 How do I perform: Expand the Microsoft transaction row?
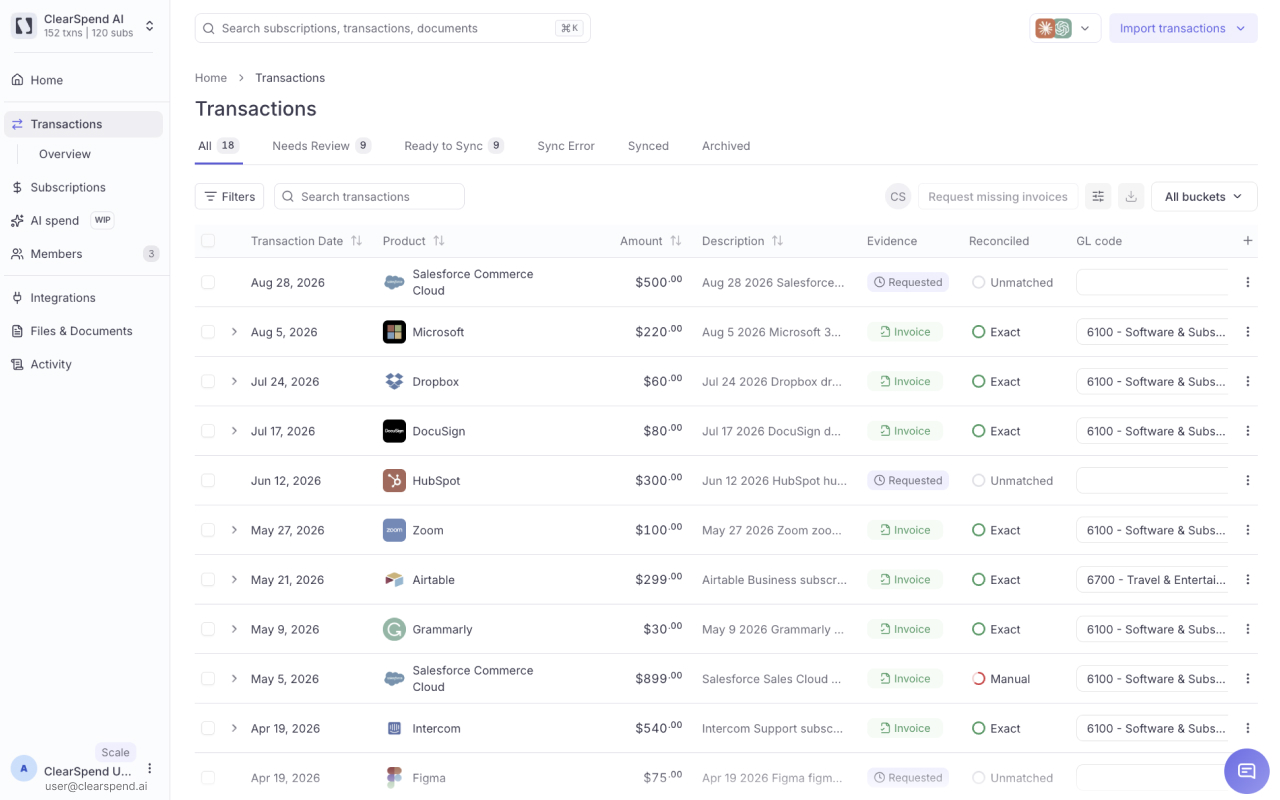[234, 332]
